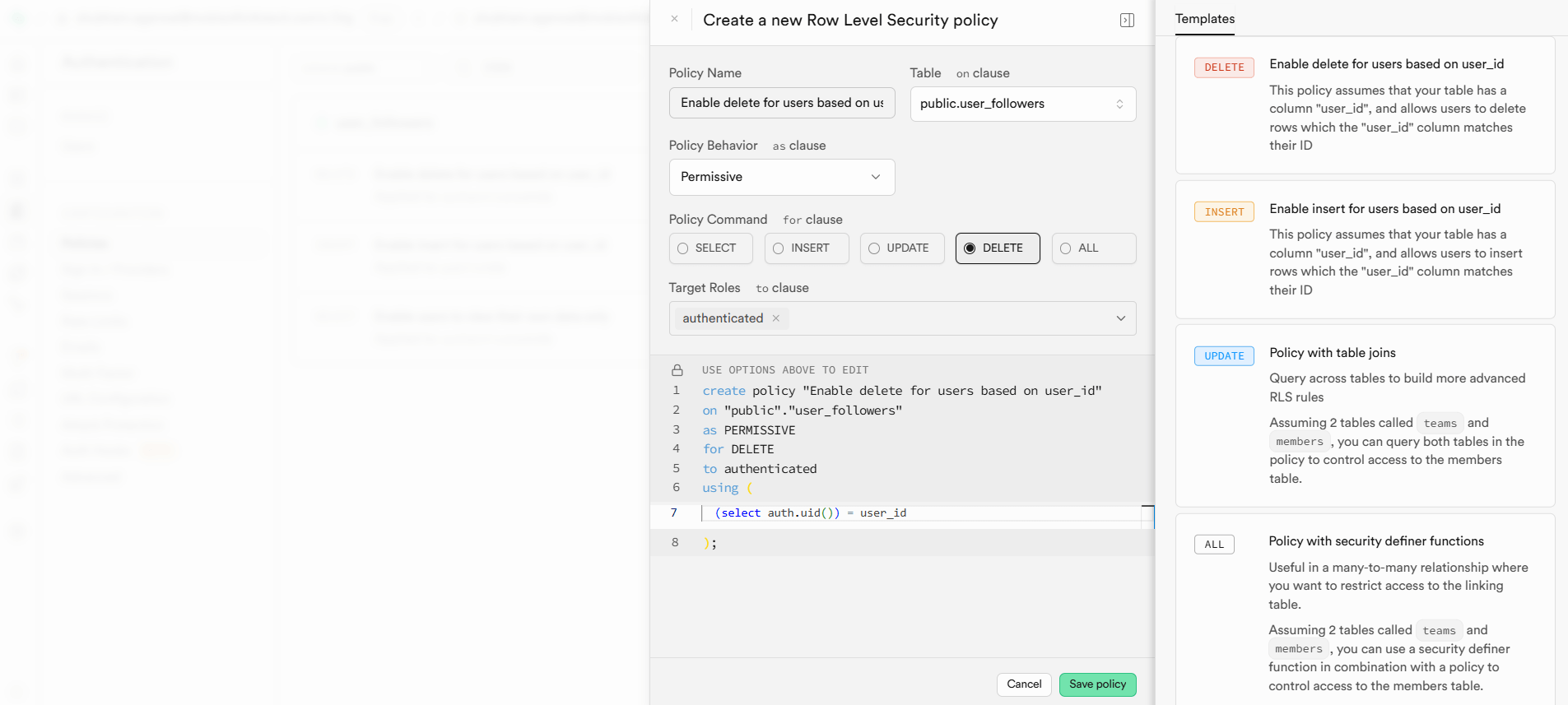Select the DELETE policy command
The height and width of the screenshot is (705, 1568).
coord(998,248)
